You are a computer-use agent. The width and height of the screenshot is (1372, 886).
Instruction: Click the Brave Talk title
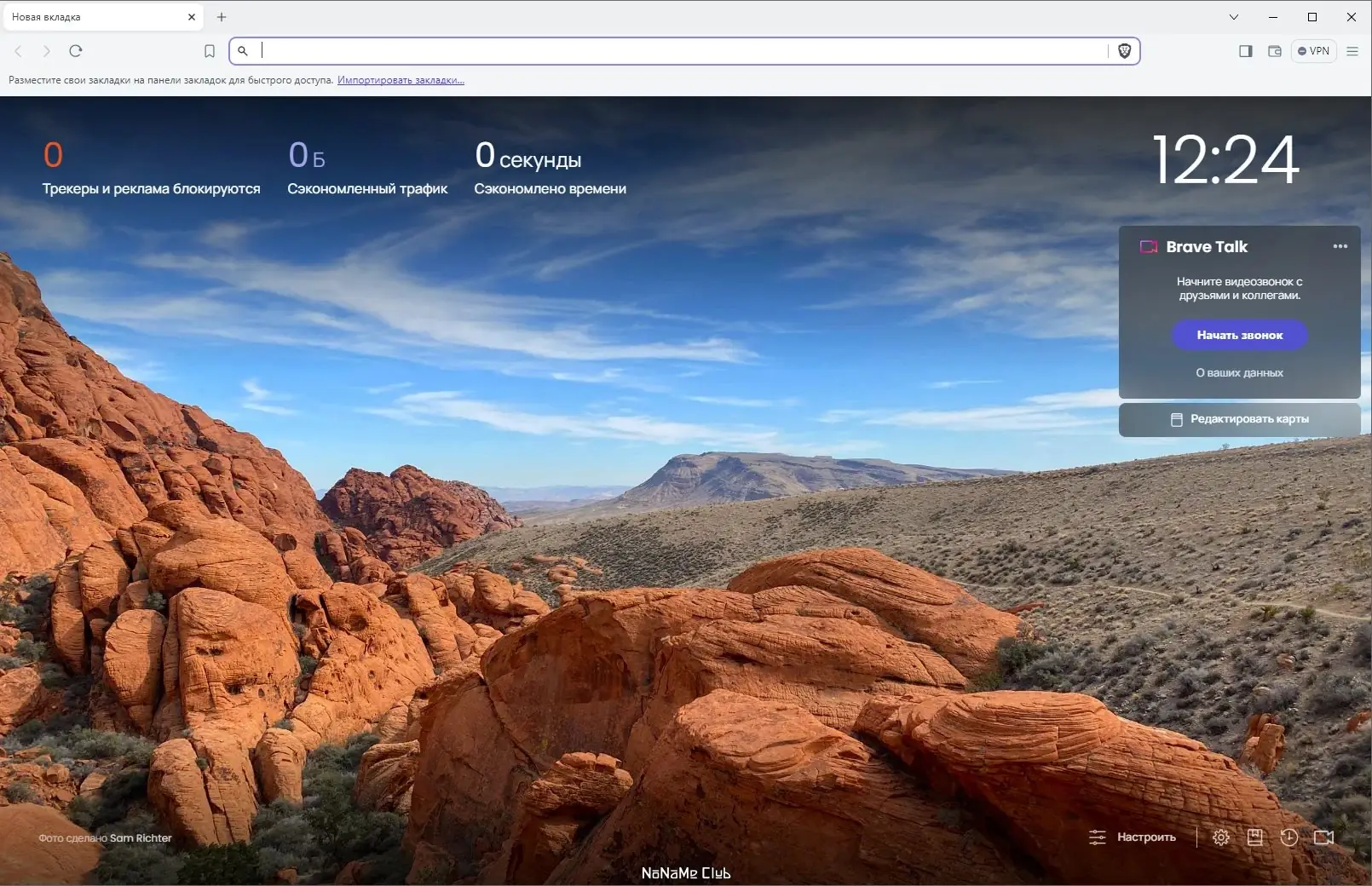[1207, 247]
